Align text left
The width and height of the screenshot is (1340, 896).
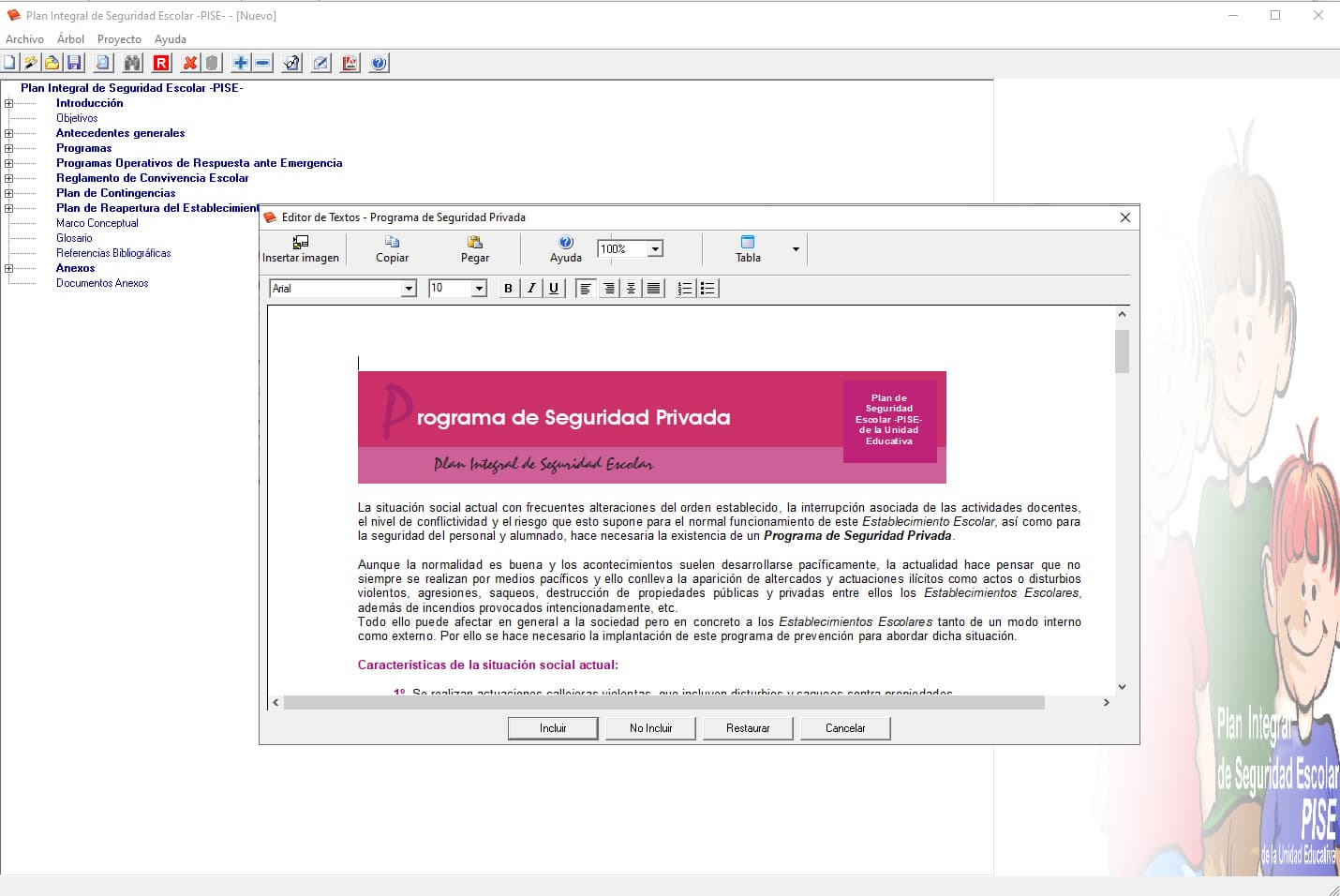pos(586,289)
